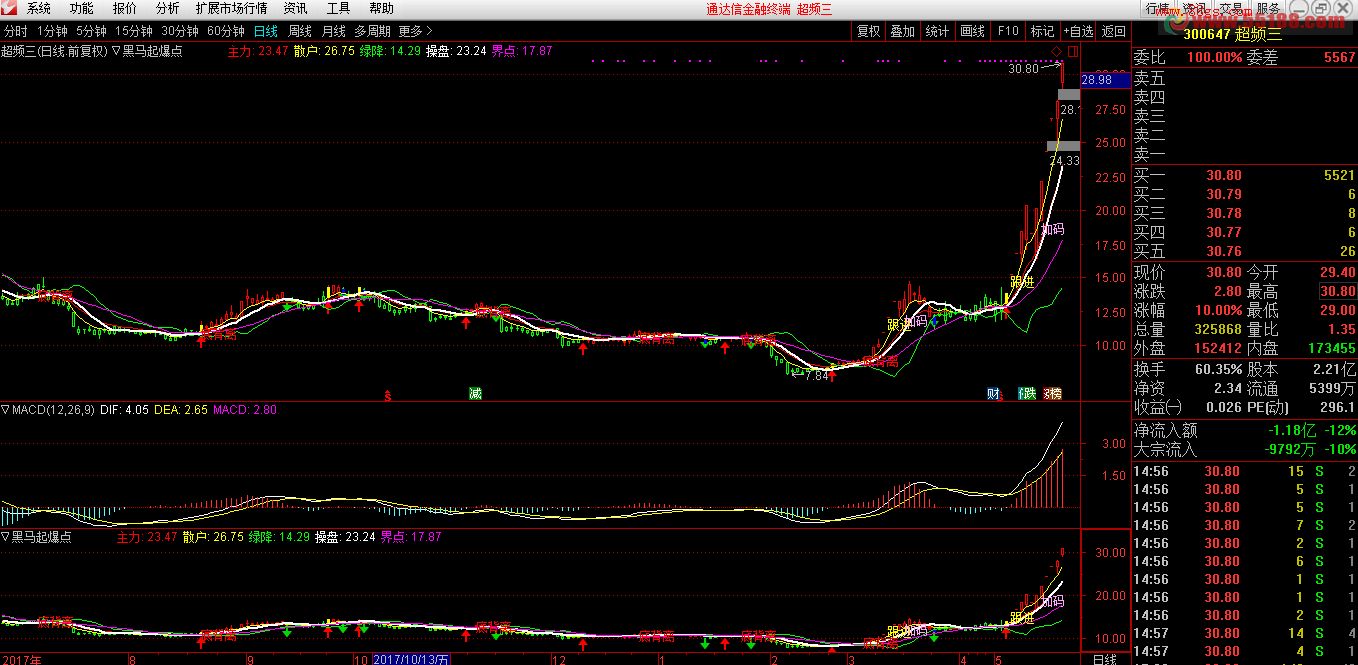Open the 报价 menu

point(125,8)
